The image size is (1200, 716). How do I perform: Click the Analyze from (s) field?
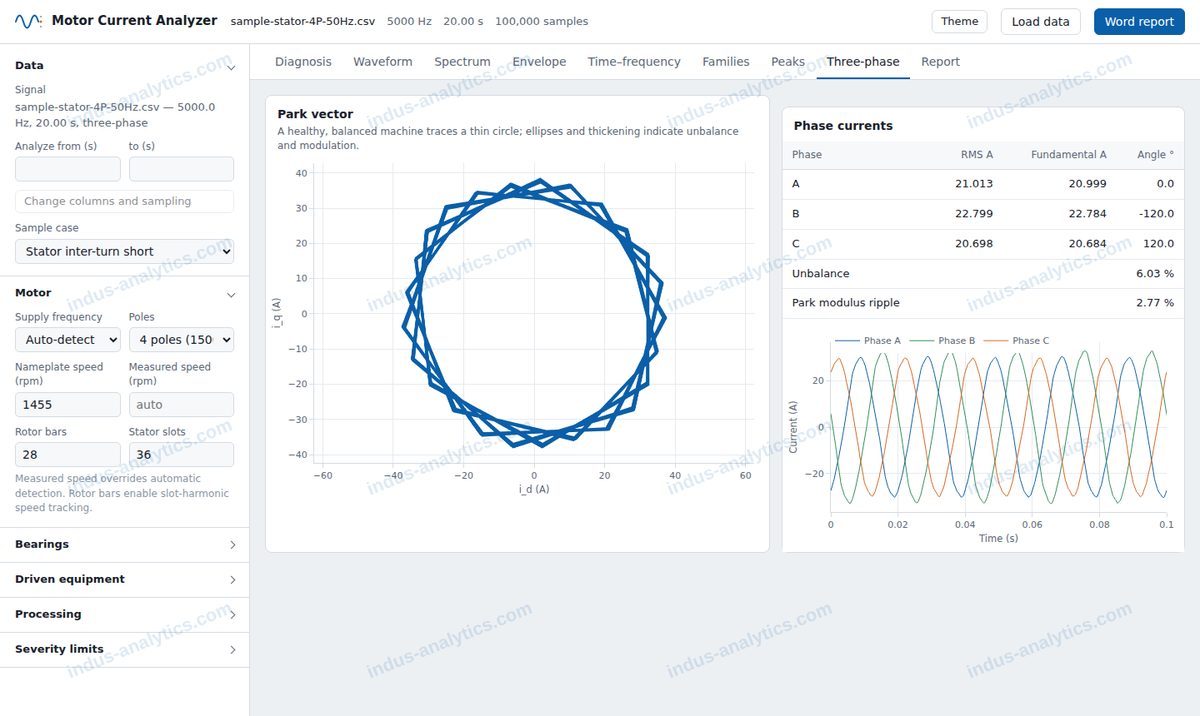tap(67, 169)
